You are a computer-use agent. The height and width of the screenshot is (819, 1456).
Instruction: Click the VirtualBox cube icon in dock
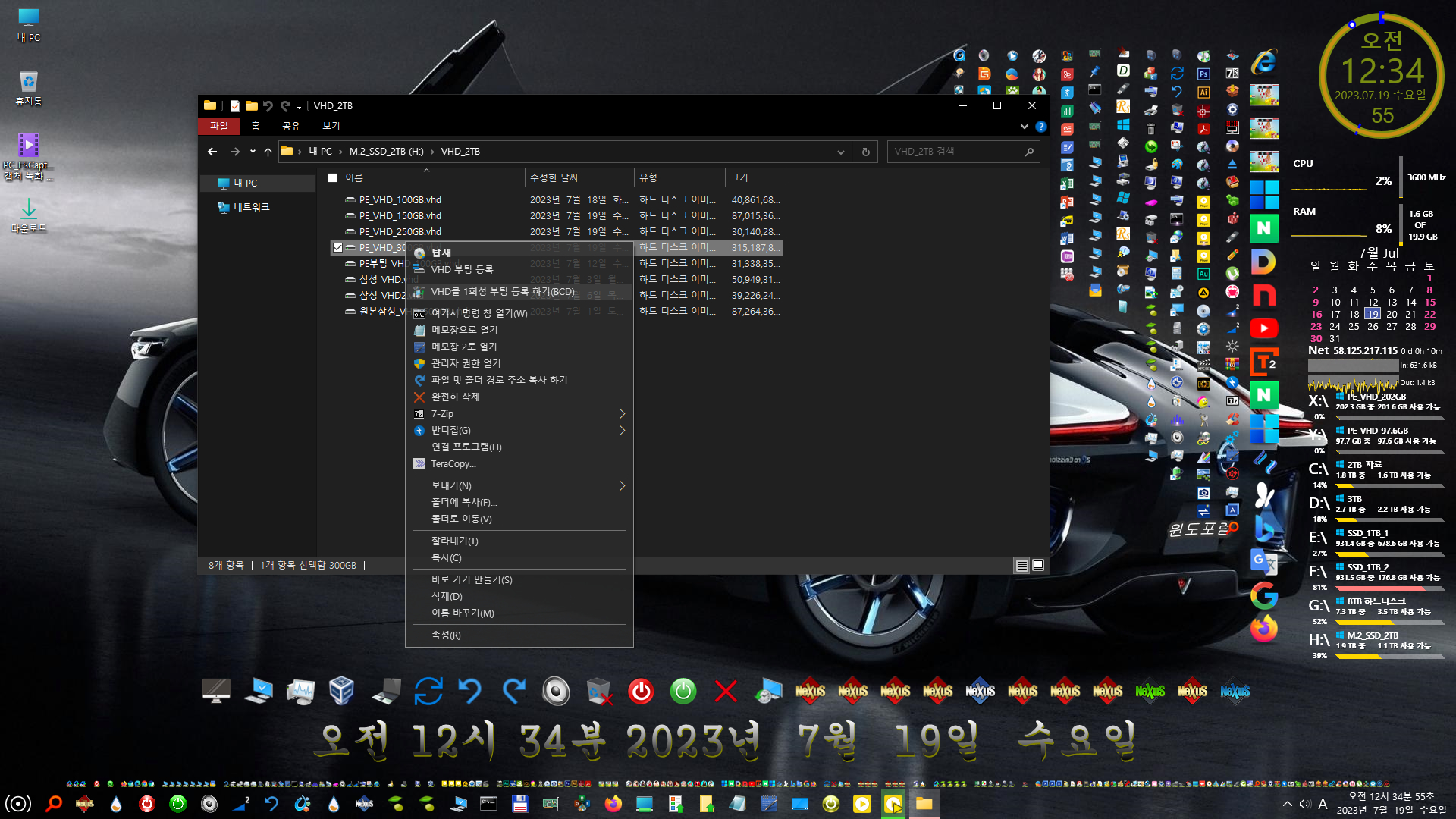(342, 691)
